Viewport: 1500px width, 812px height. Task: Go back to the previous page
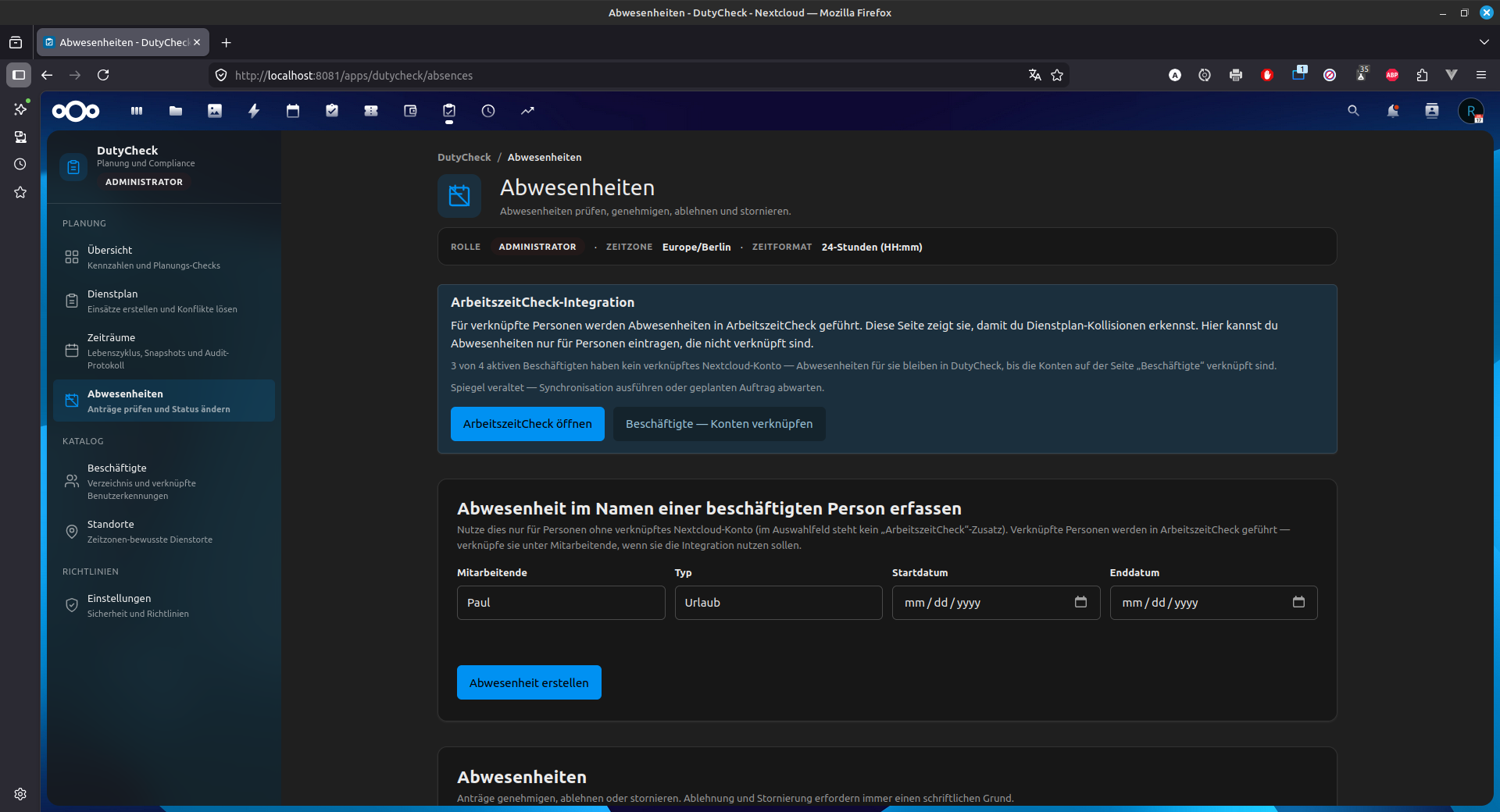(47, 75)
